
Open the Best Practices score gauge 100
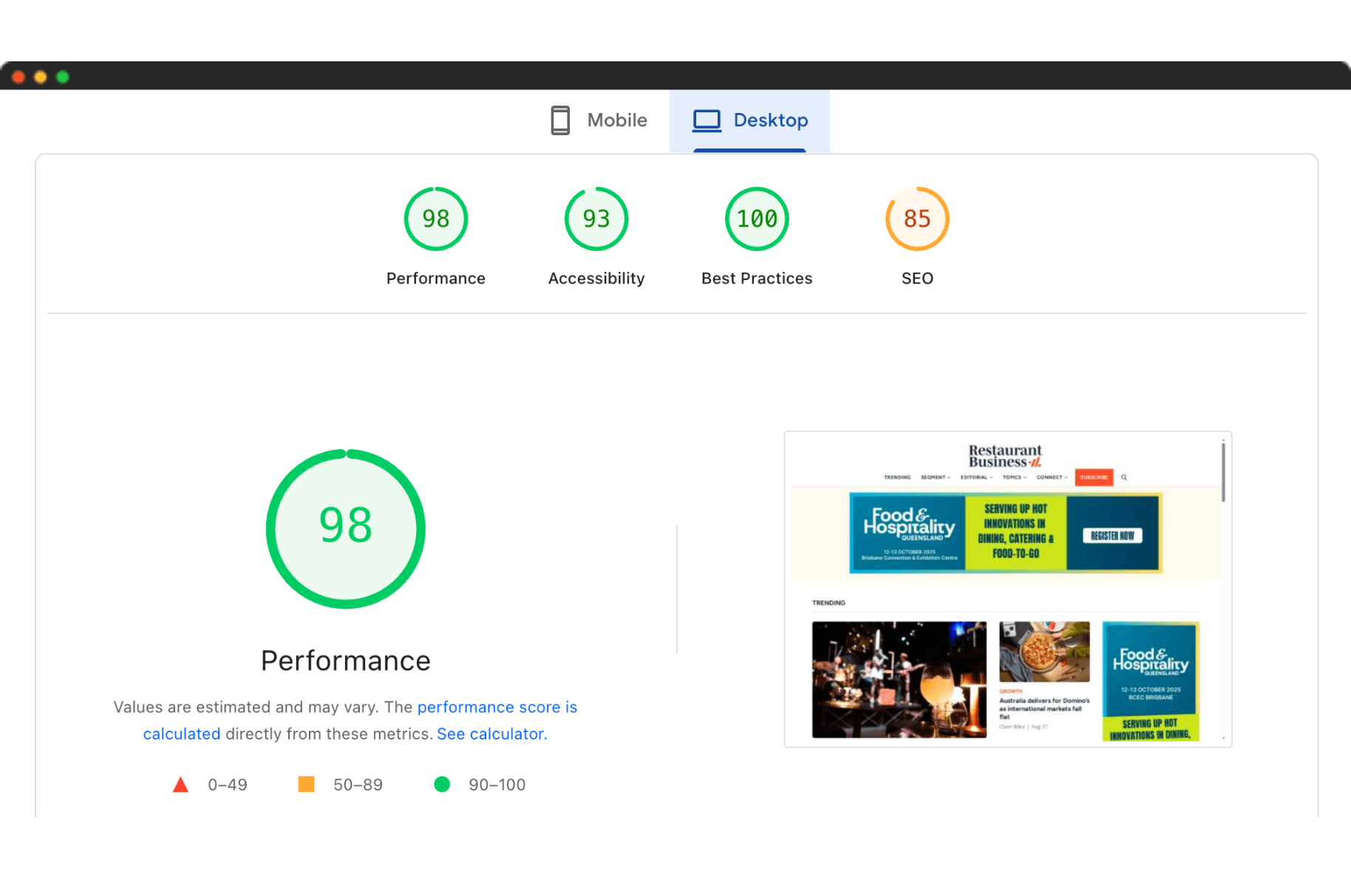pyautogui.click(x=756, y=219)
